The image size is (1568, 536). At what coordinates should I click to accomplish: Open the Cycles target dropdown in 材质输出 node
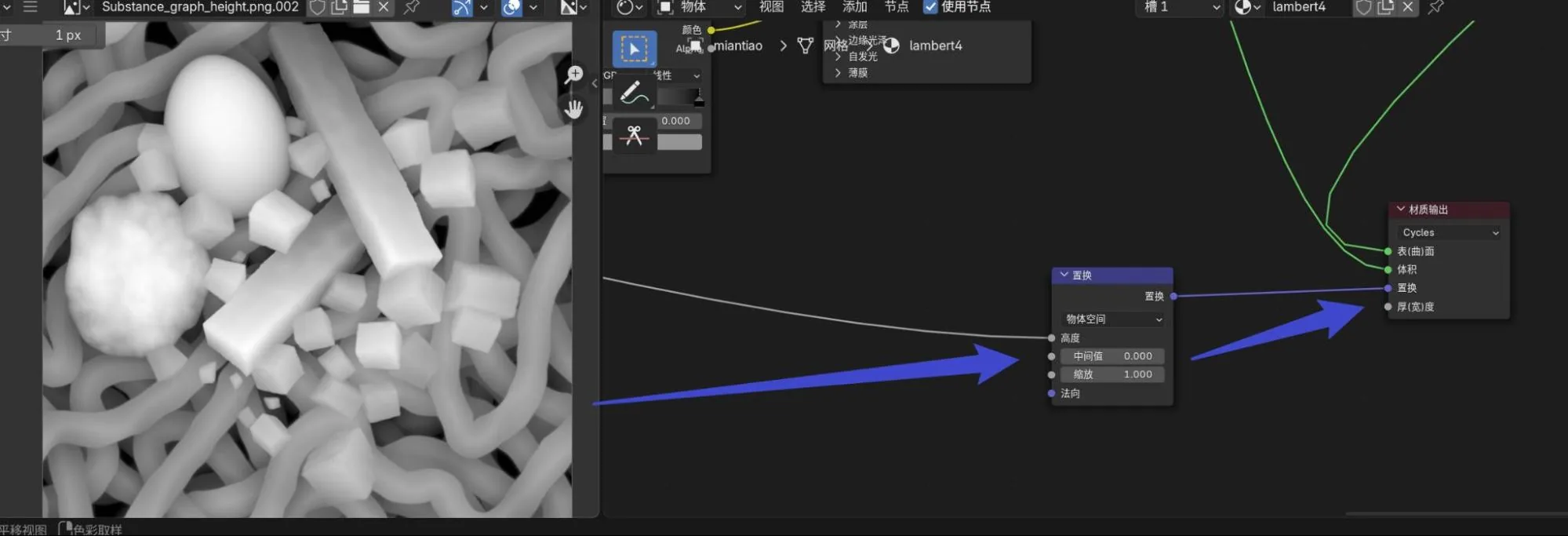click(1450, 233)
